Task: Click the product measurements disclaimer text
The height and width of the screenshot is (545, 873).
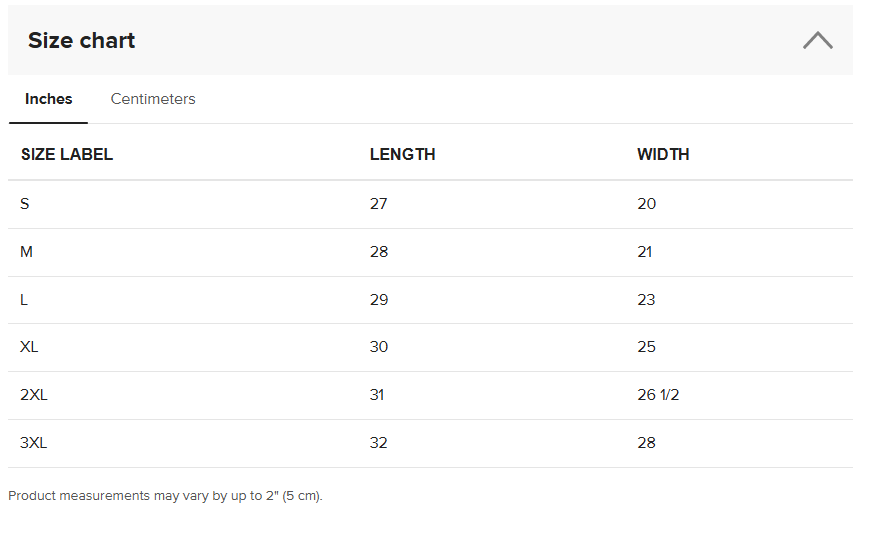Action: [165, 496]
